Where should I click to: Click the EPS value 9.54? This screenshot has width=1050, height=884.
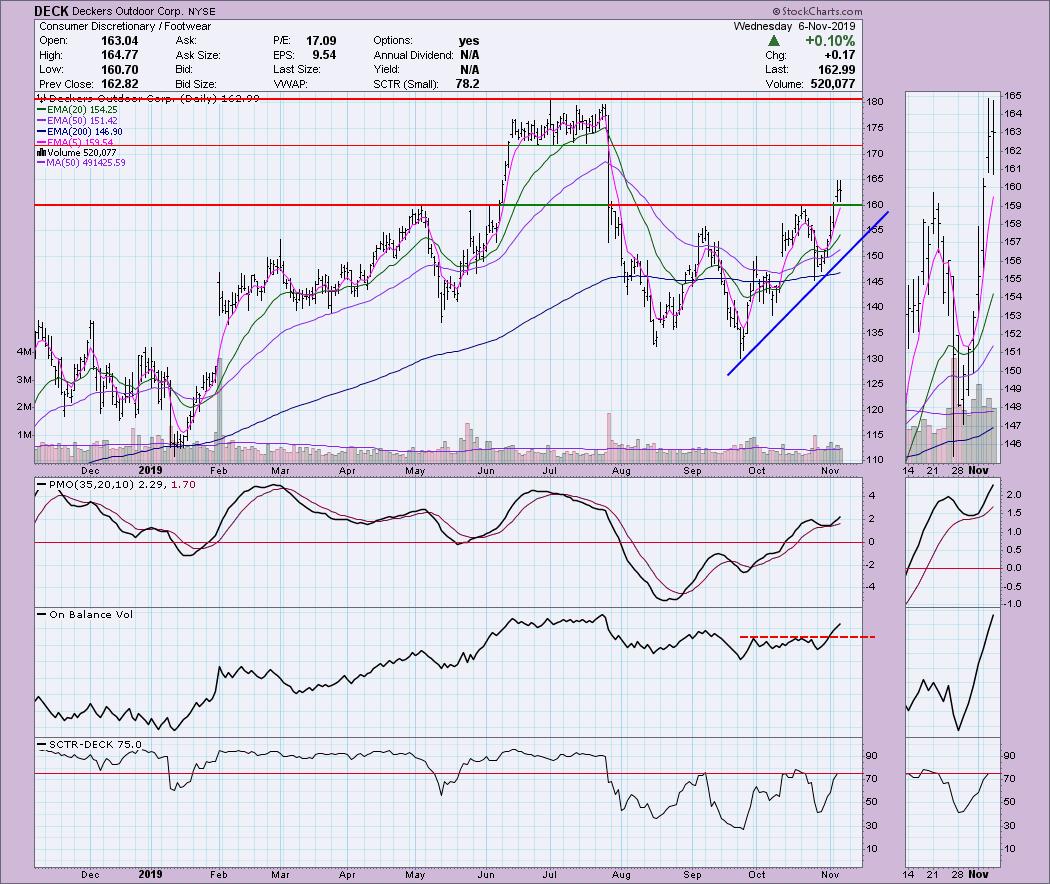point(324,55)
